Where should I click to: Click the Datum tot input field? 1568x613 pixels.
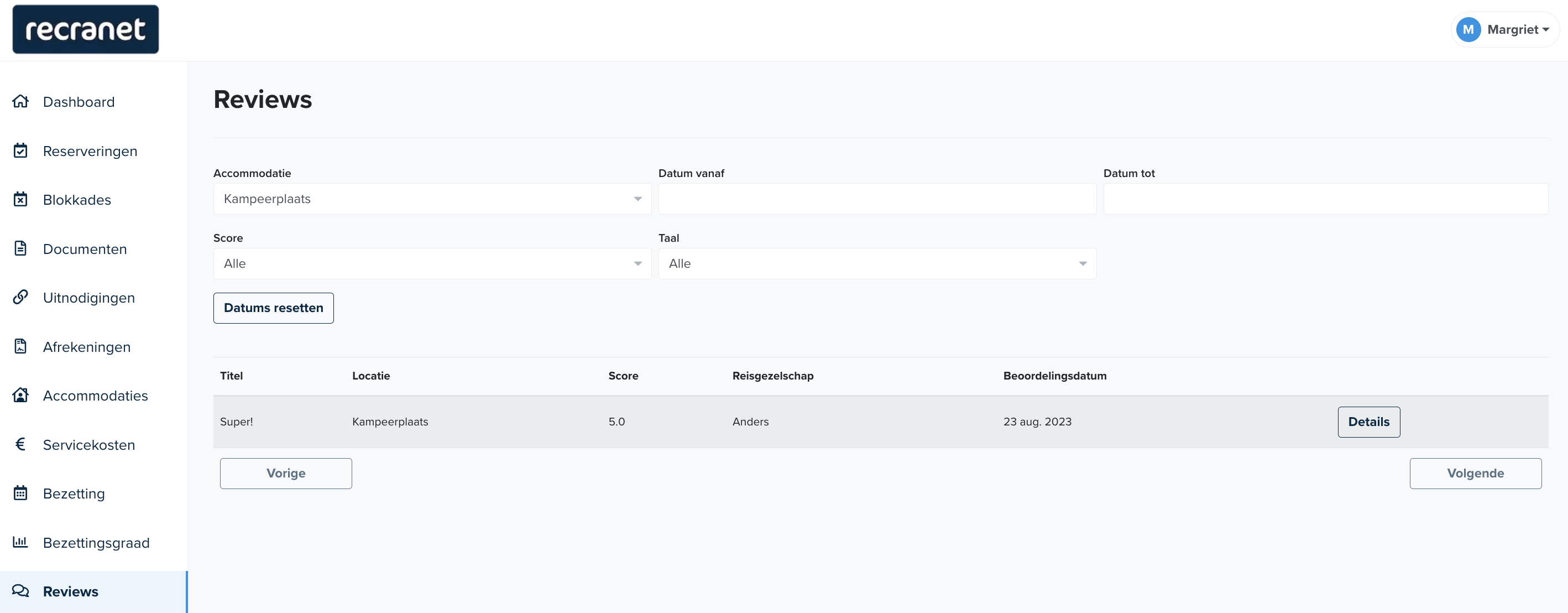click(x=1325, y=199)
